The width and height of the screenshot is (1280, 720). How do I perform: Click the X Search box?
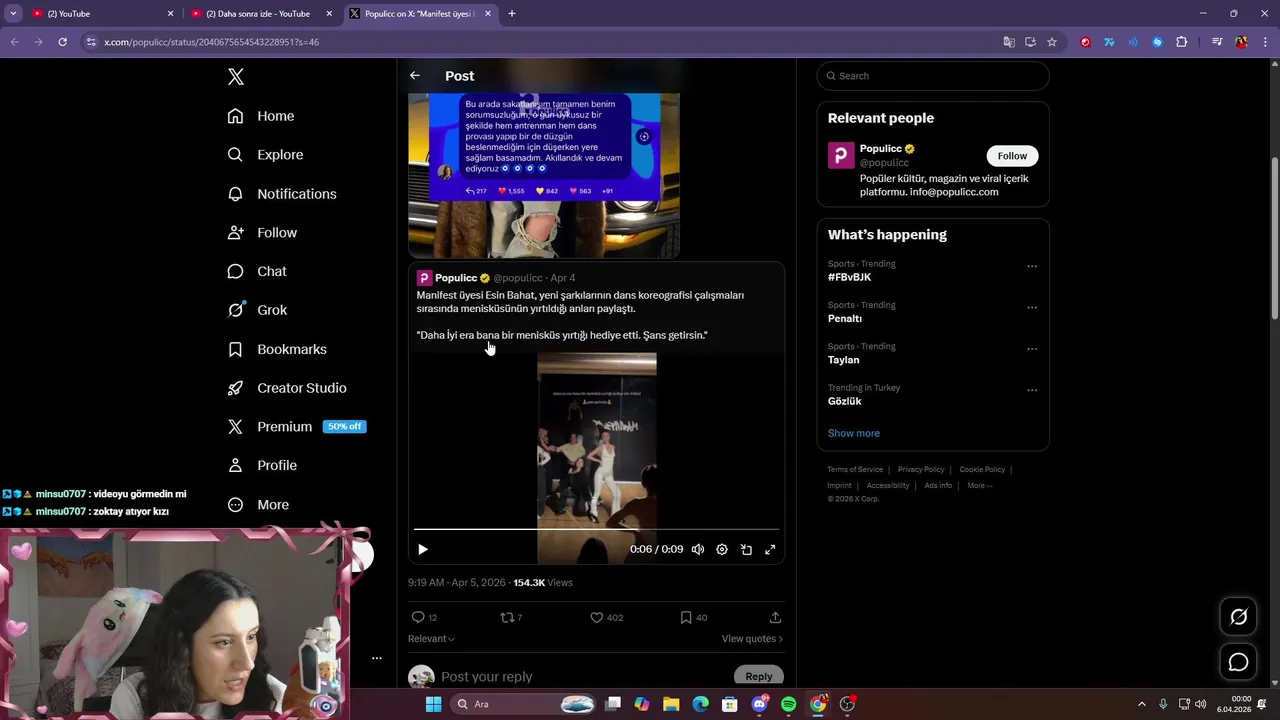point(933,76)
